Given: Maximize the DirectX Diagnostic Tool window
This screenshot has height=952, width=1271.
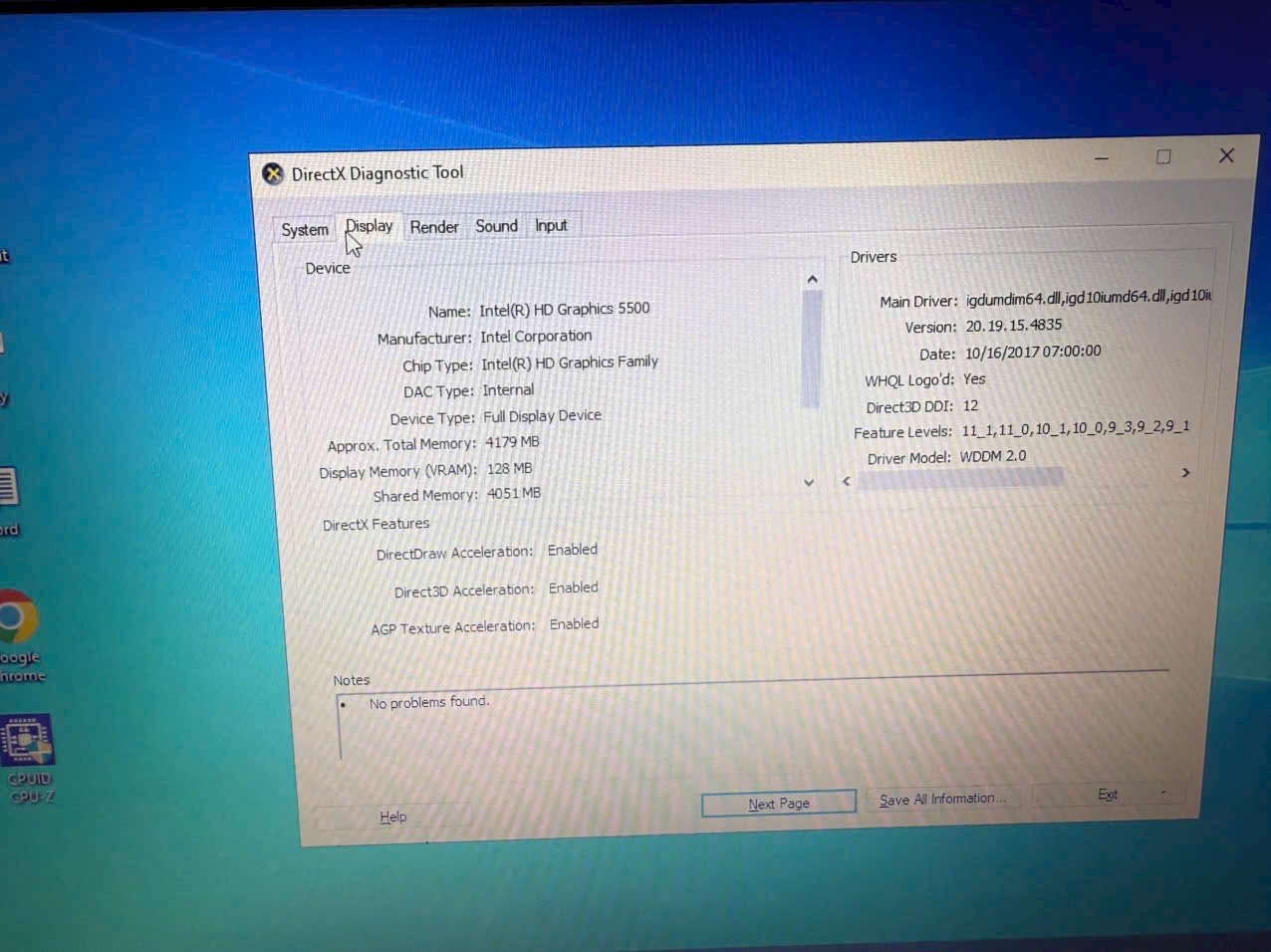Looking at the screenshot, I should [1163, 156].
